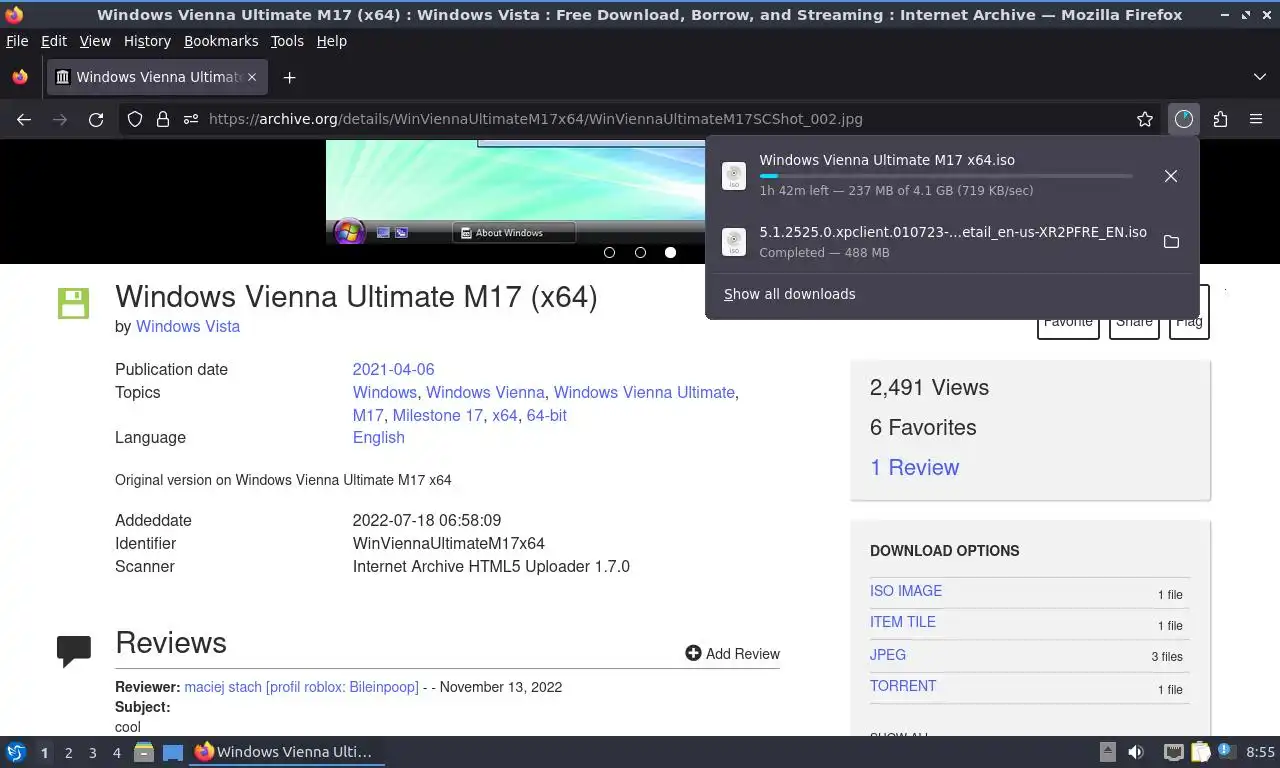Open the English language link

pyautogui.click(x=379, y=437)
